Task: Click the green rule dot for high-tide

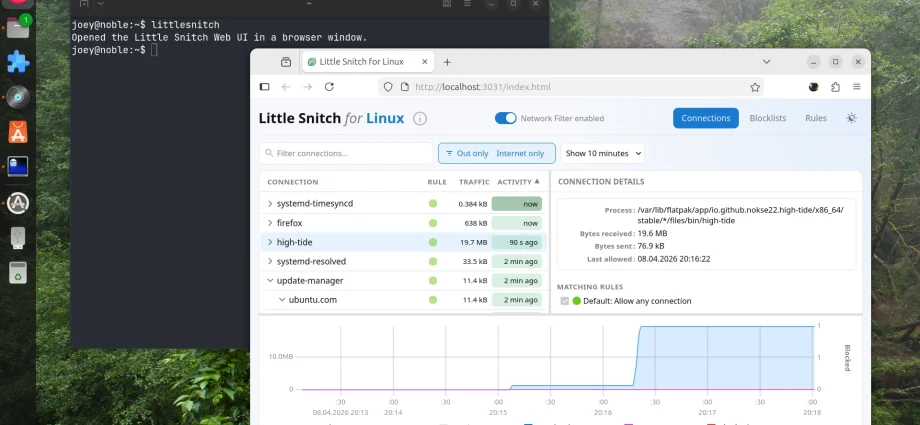Action: pos(433,242)
